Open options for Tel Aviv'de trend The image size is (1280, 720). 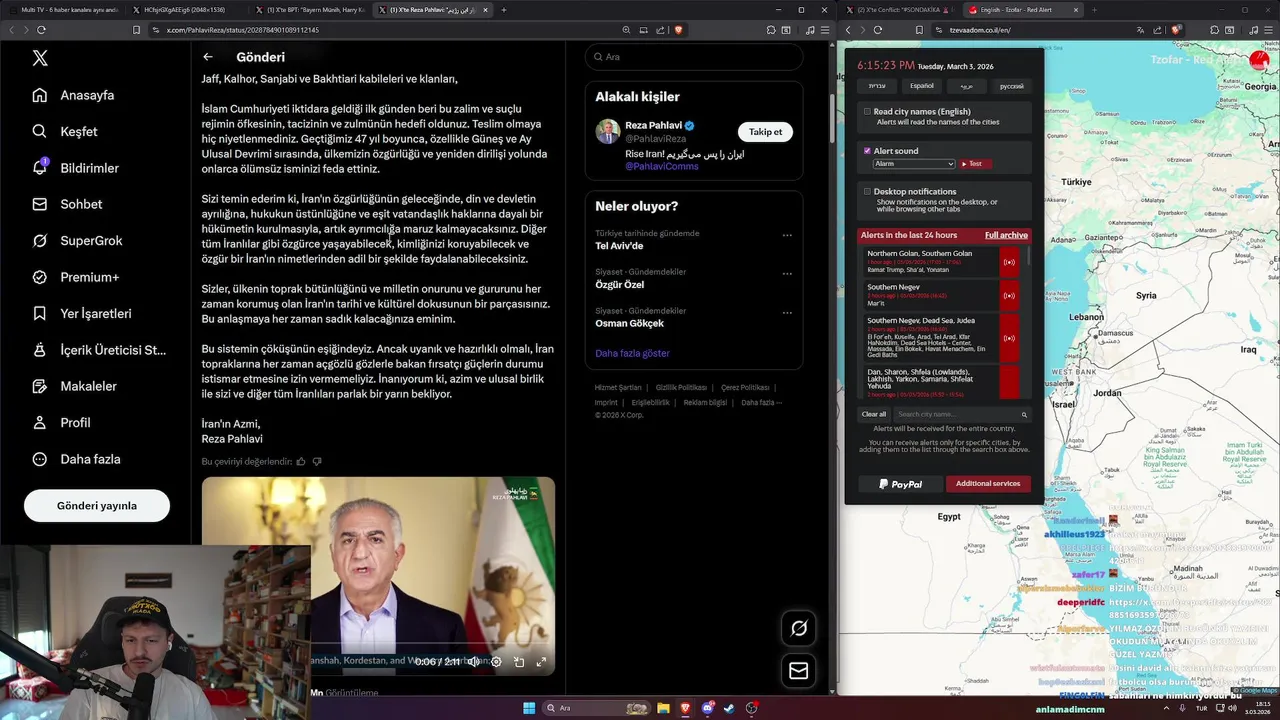[787, 235]
